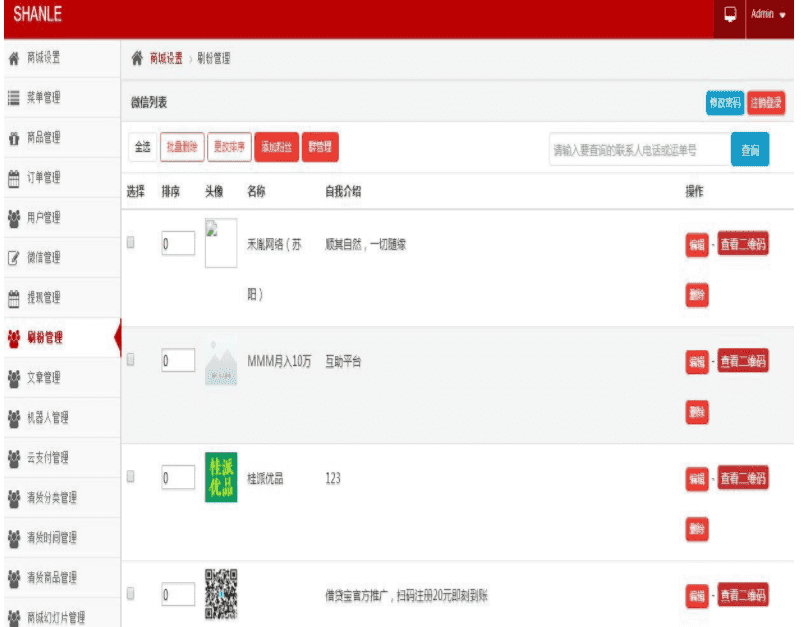The image size is (801, 627).
Task: Click the home icon in the breadcrumb
Action: (138, 59)
